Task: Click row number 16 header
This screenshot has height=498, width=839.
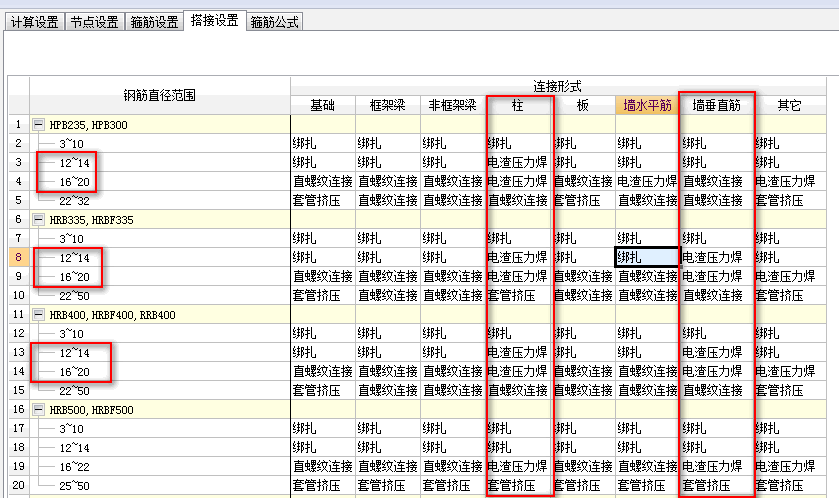Action: coord(19,410)
